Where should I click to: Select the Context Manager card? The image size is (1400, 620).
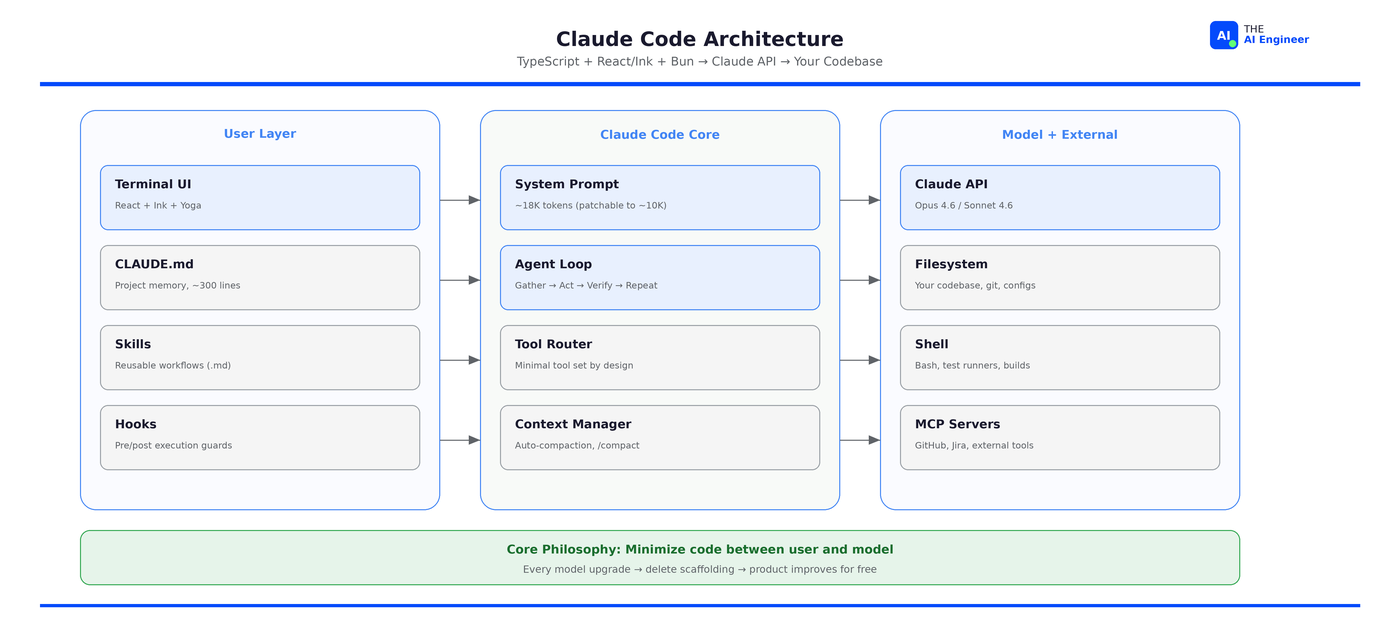pyautogui.click(x=660, y=438)
